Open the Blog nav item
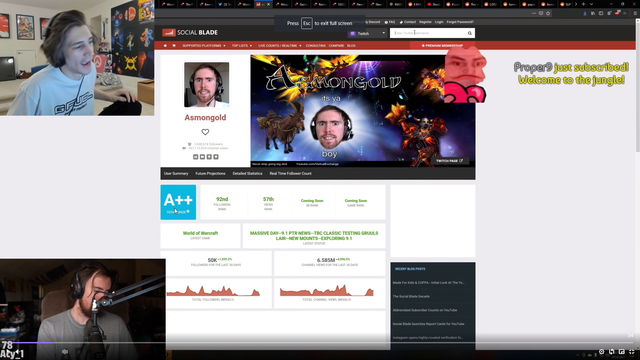The height and width of the screenshot is (360, 640). [x=351, y=46]
